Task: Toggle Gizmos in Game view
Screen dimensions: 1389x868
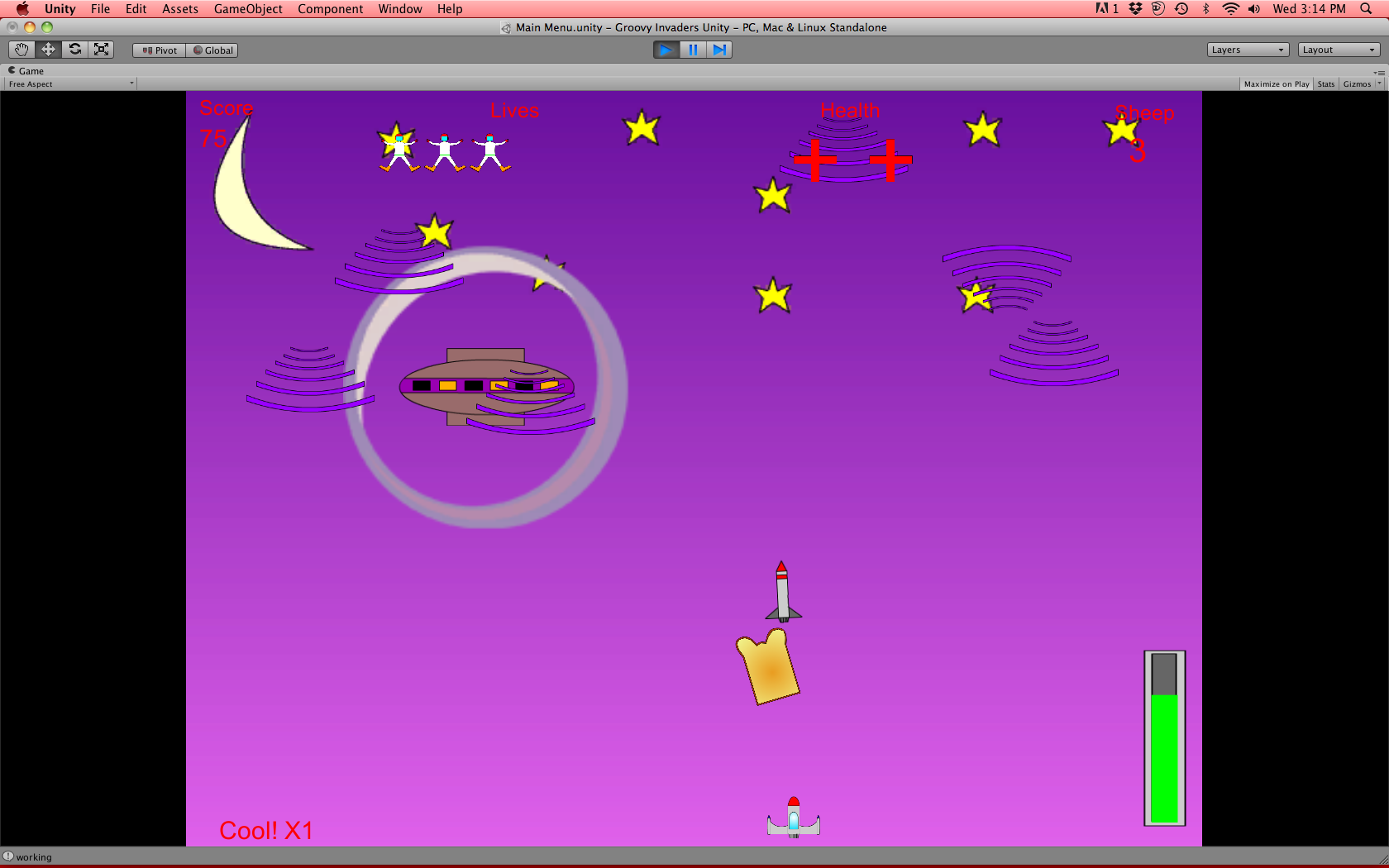Action: [x=1357, y=84]
